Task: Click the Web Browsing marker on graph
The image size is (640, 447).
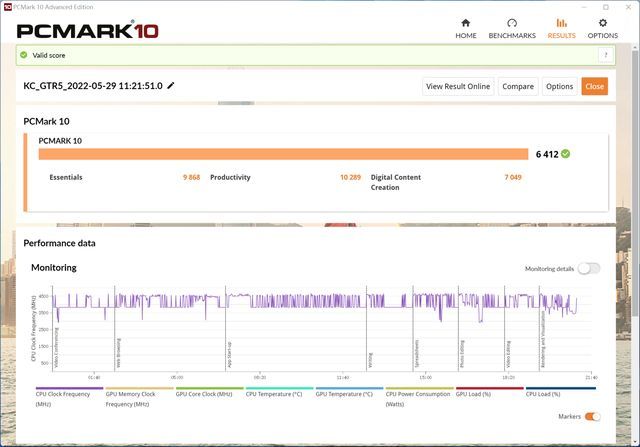Action: pyautogui.click(x=118, y=353)
